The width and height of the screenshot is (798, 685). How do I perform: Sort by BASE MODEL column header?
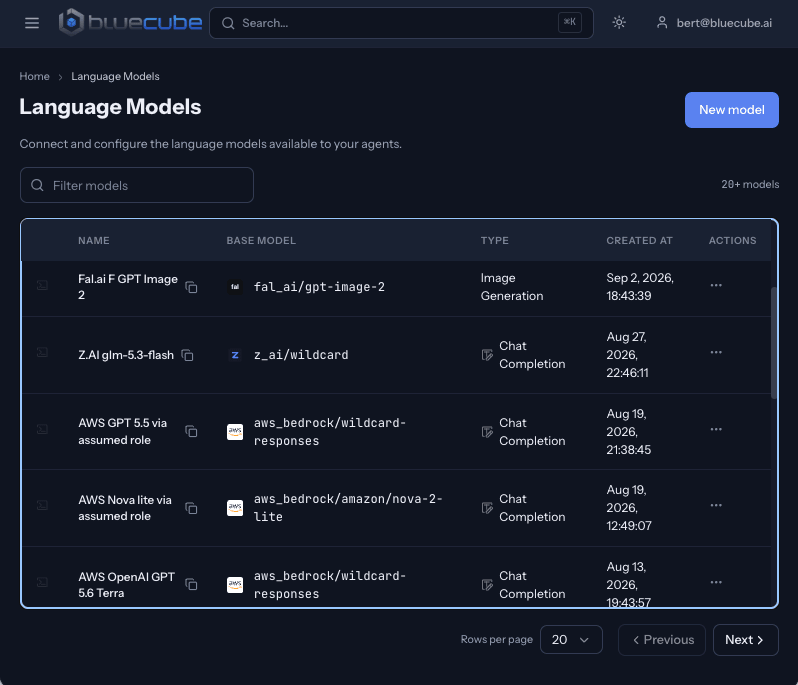click(x=261, y=240)
